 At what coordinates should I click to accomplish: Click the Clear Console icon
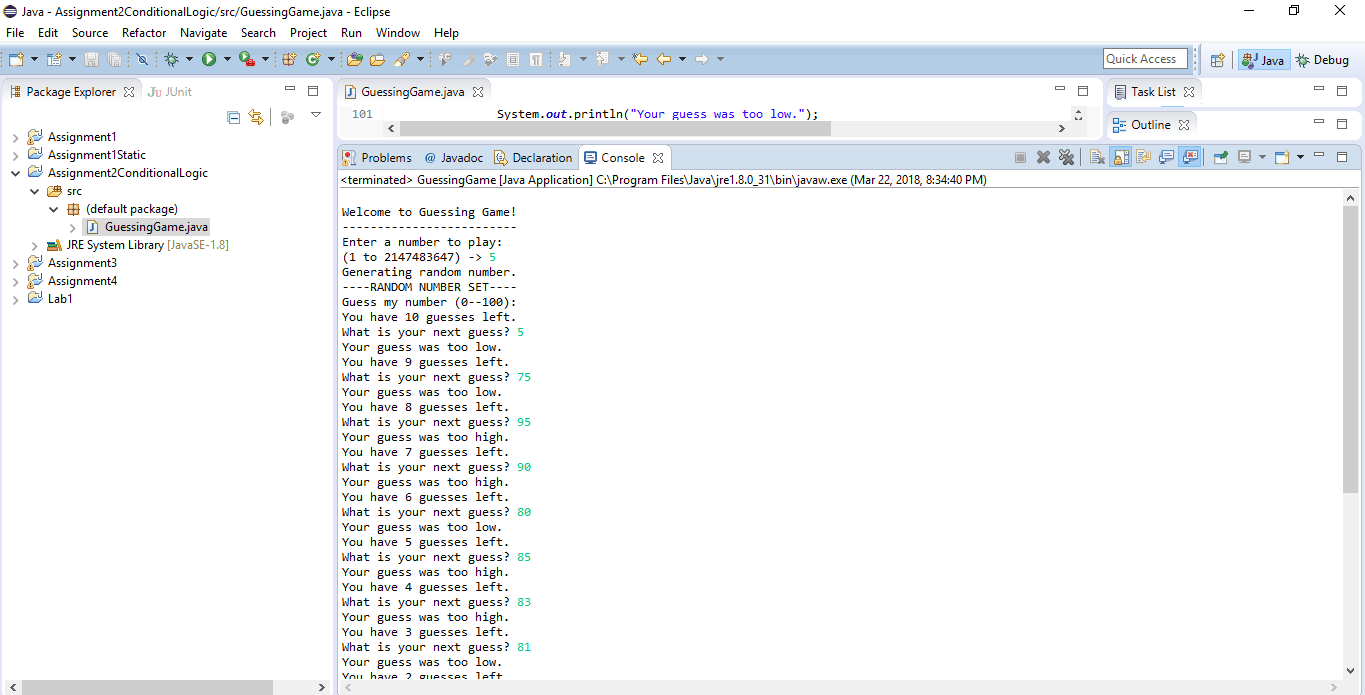1096,157
